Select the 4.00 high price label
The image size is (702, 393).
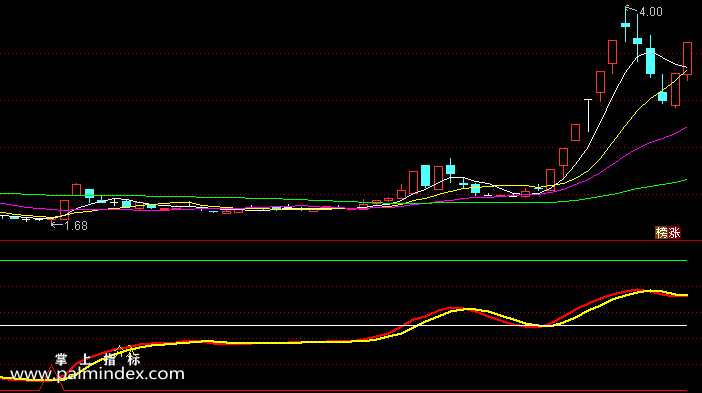point(651,12)
